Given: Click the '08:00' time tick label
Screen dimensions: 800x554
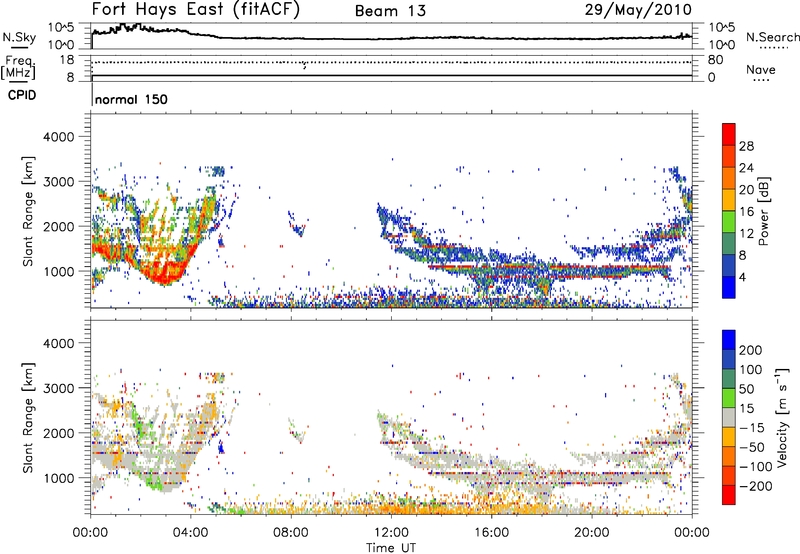Looking at the screenshot, I should click(291, 533).
